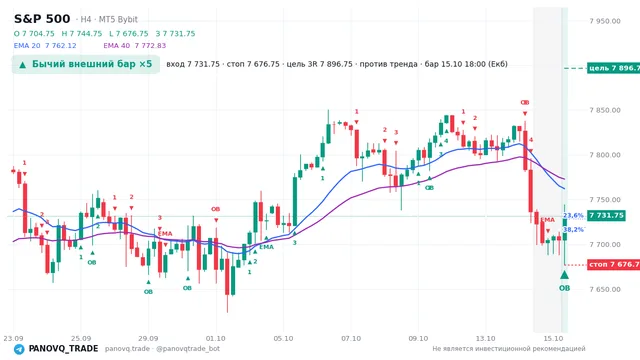Click the EMA 20 7 762.12 legend

[45, 45]
